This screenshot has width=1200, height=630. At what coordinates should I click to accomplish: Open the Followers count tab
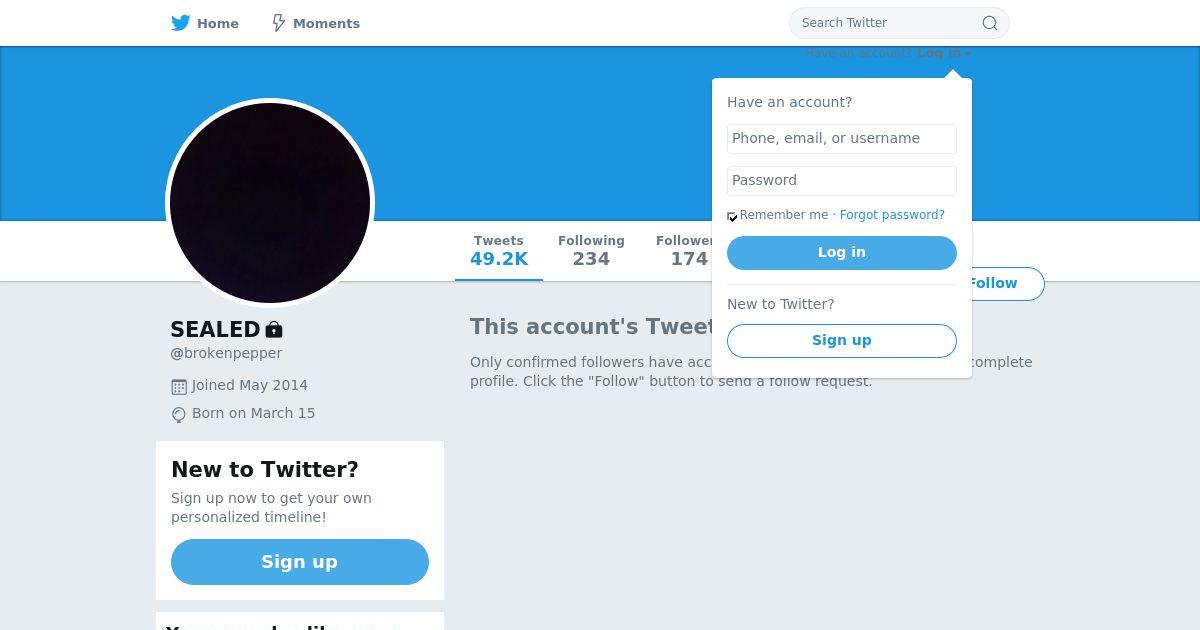[684, 251]
